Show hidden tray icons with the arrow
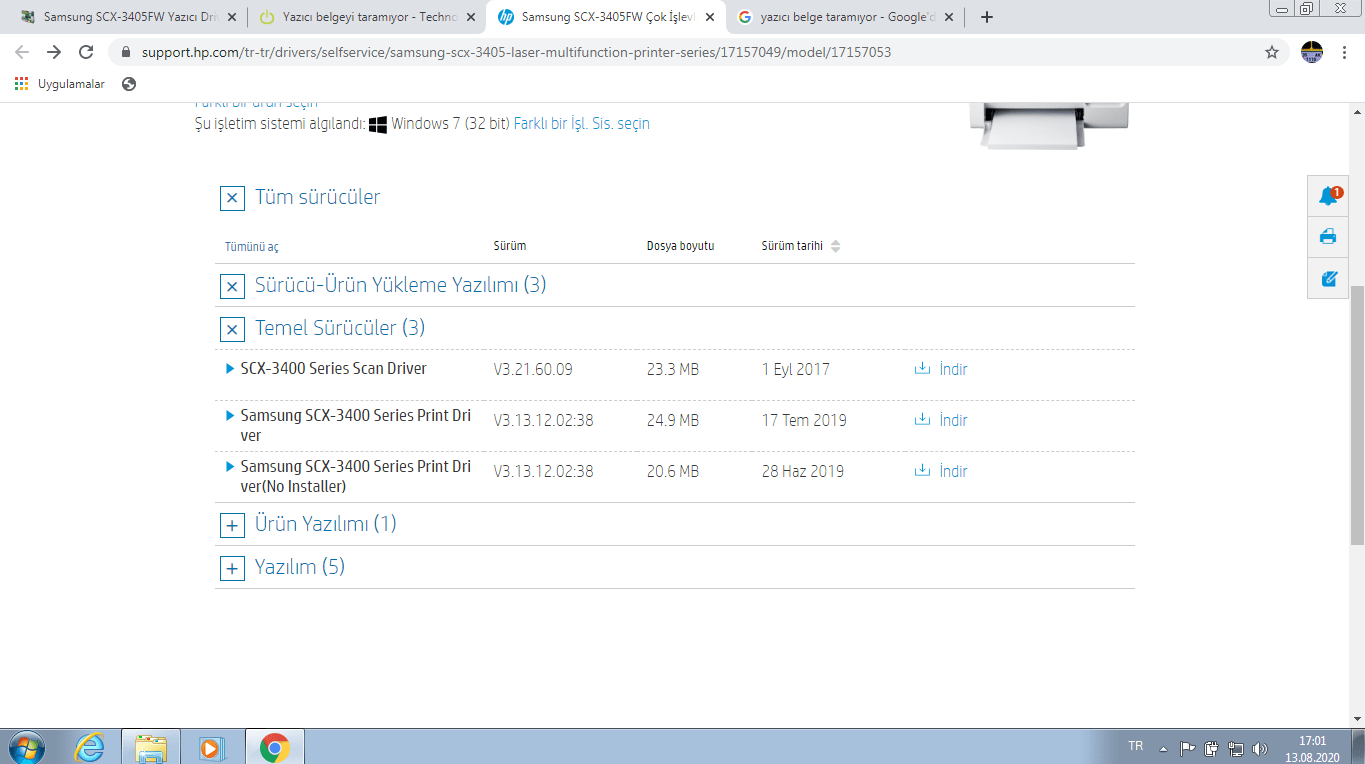Viewport: 1365px width, 764px height. click(x=1163, y=748)
